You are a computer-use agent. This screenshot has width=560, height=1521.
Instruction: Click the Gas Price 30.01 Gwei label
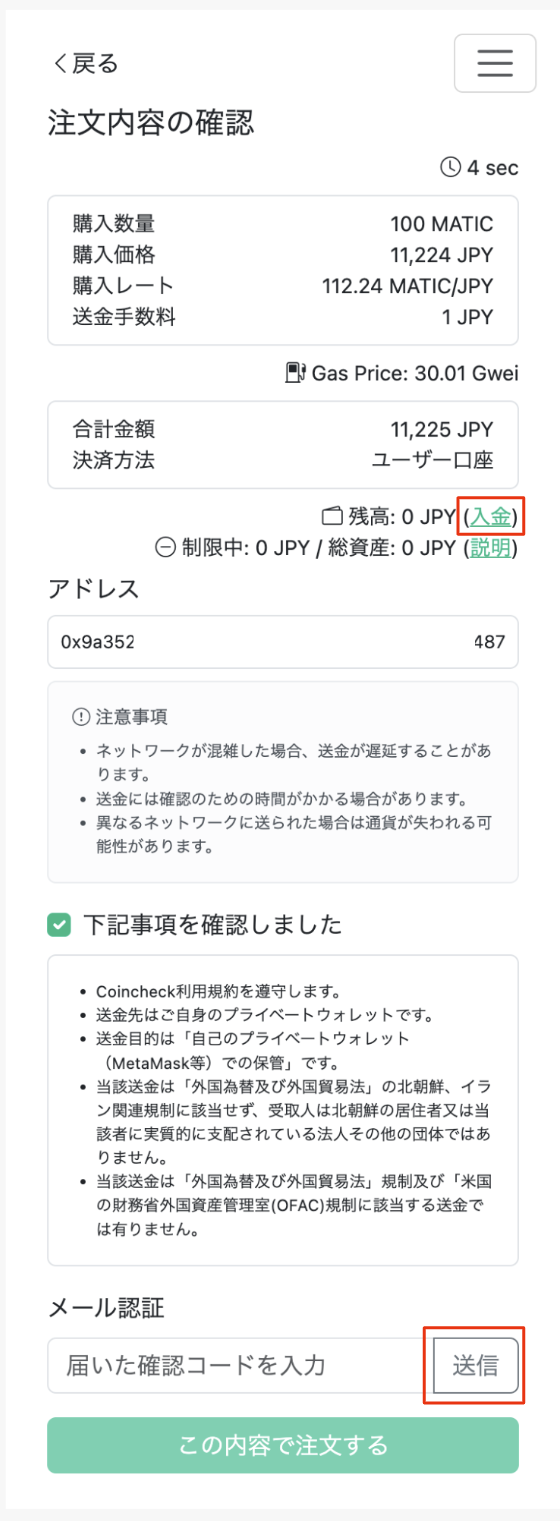415,374
